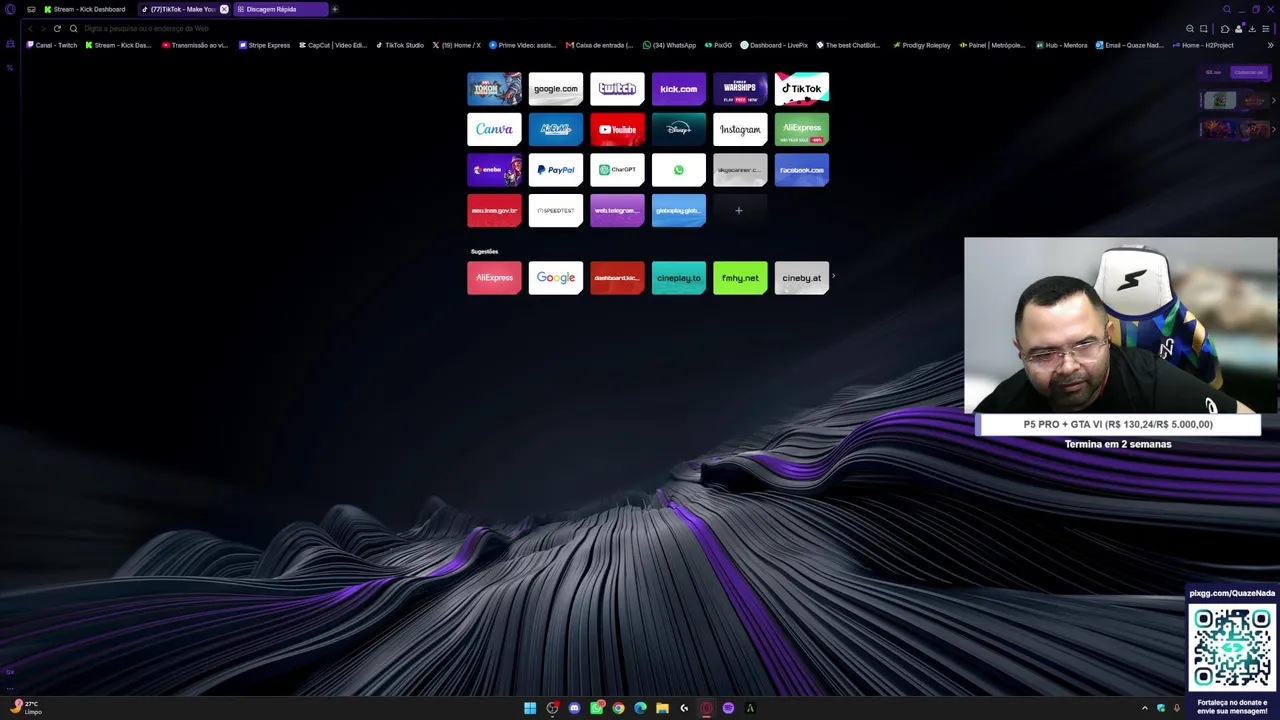Open the PixGG bookmark
Viewport: 1280px width, 720px height.
coord(719,45)
